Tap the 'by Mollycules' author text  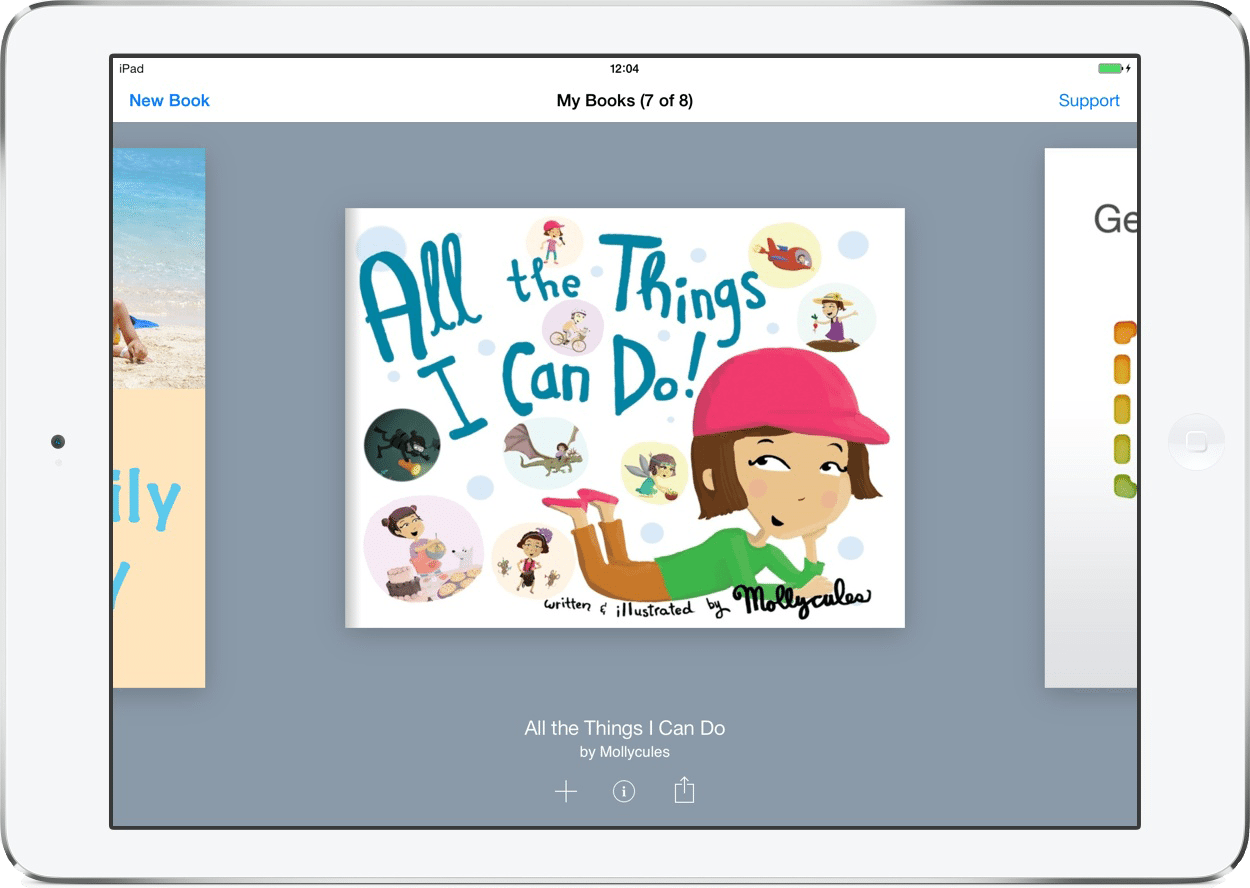tap(624, 752)
